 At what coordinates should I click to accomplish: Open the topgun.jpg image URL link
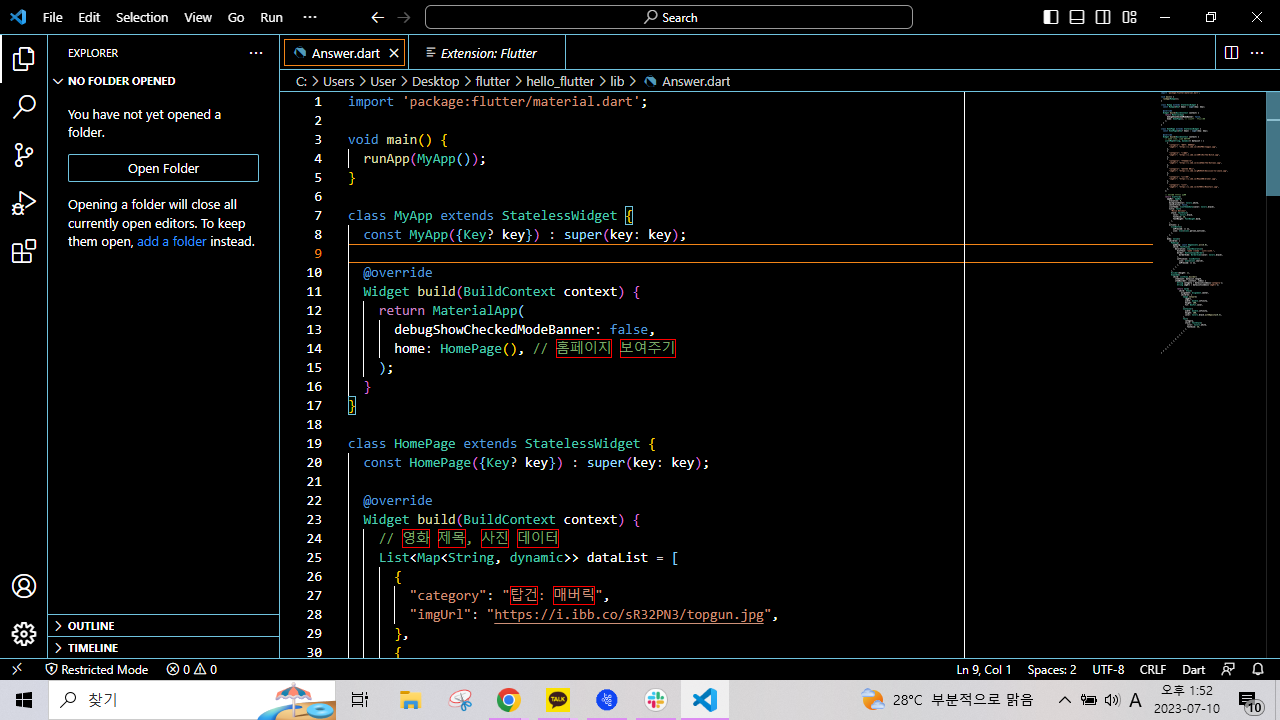629,614
